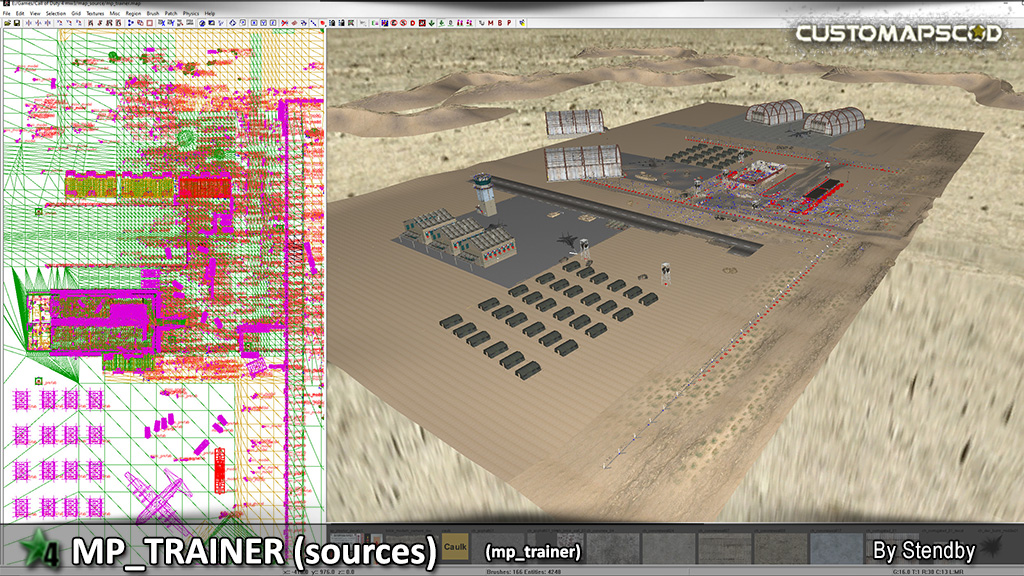
Task: Open the View menu
Action: 35,13
